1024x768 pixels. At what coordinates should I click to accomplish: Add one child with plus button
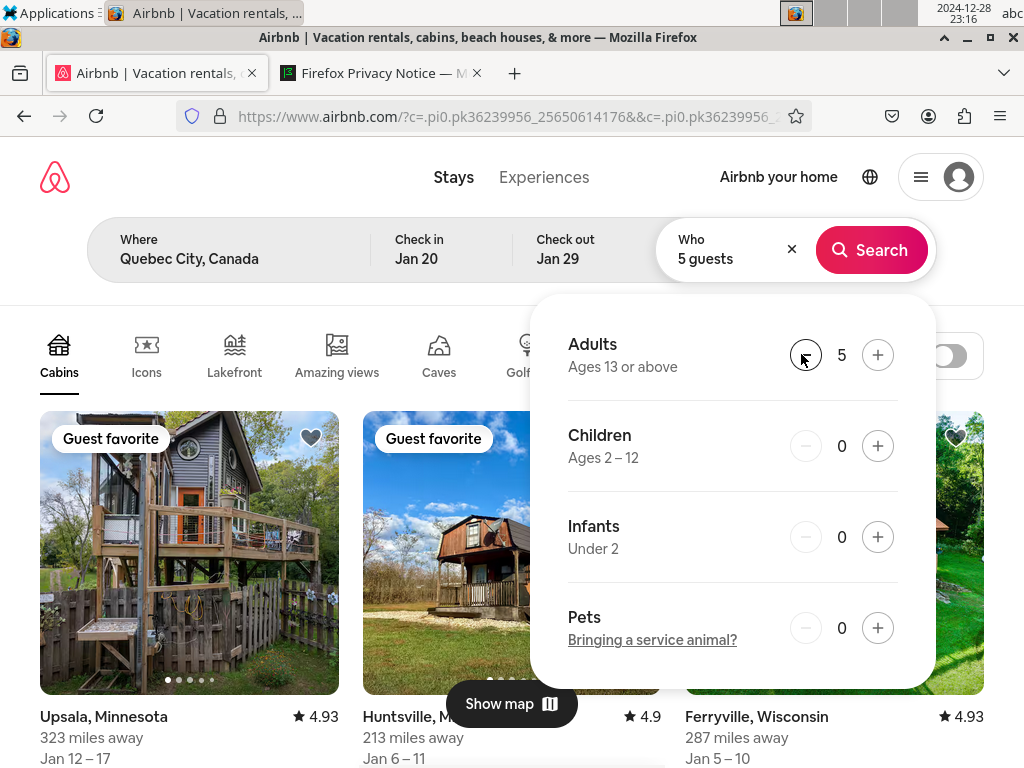878,446
